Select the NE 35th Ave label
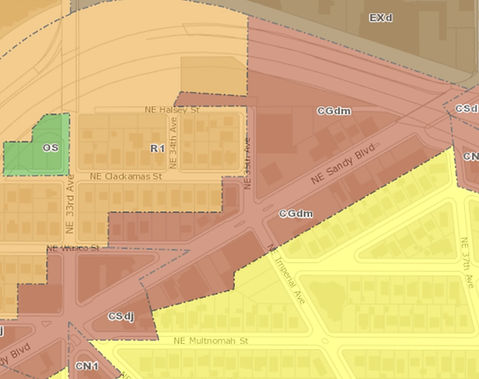Image resolution: width=479 pixels, height=379 pixels. coord(247,163)
